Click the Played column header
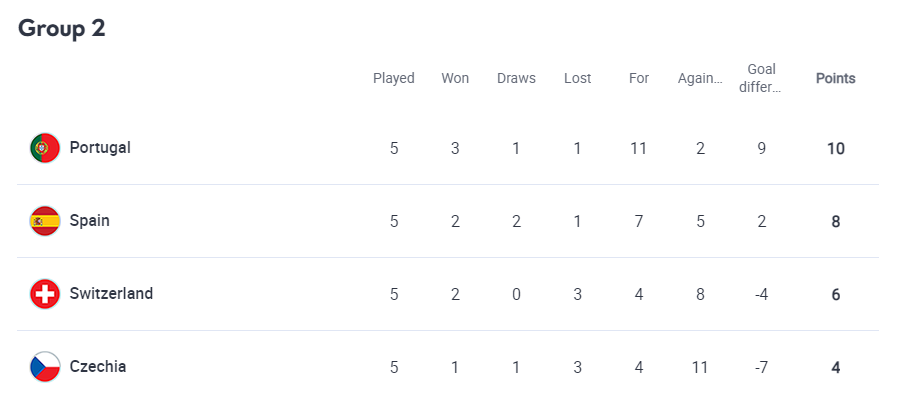Screen dimensions: 900x414 point(394,78)
